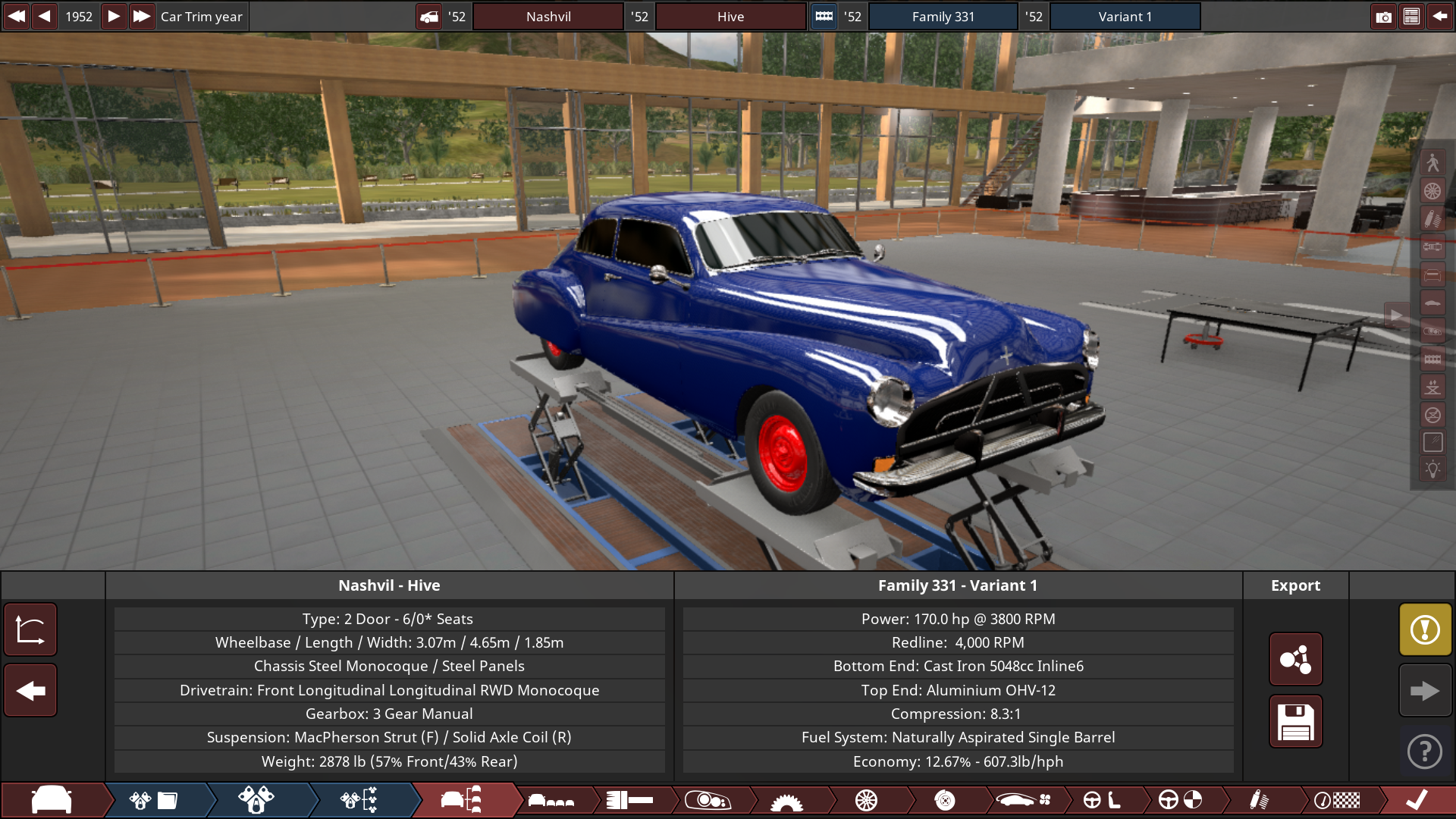
Task: Click the Export label
Action: pos(1295,585)
